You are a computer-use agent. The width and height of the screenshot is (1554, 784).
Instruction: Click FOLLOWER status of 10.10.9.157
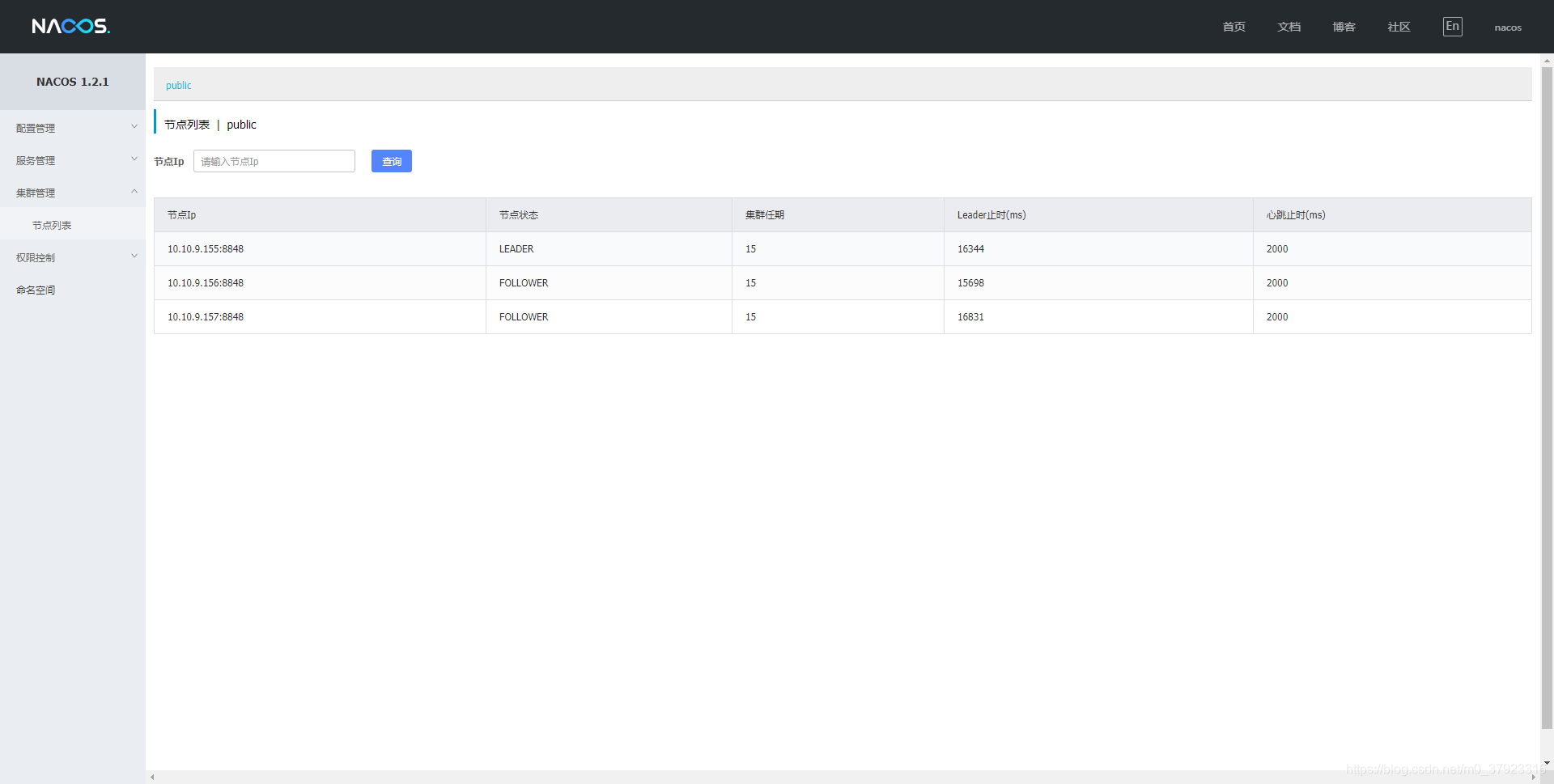click(524, 317)
